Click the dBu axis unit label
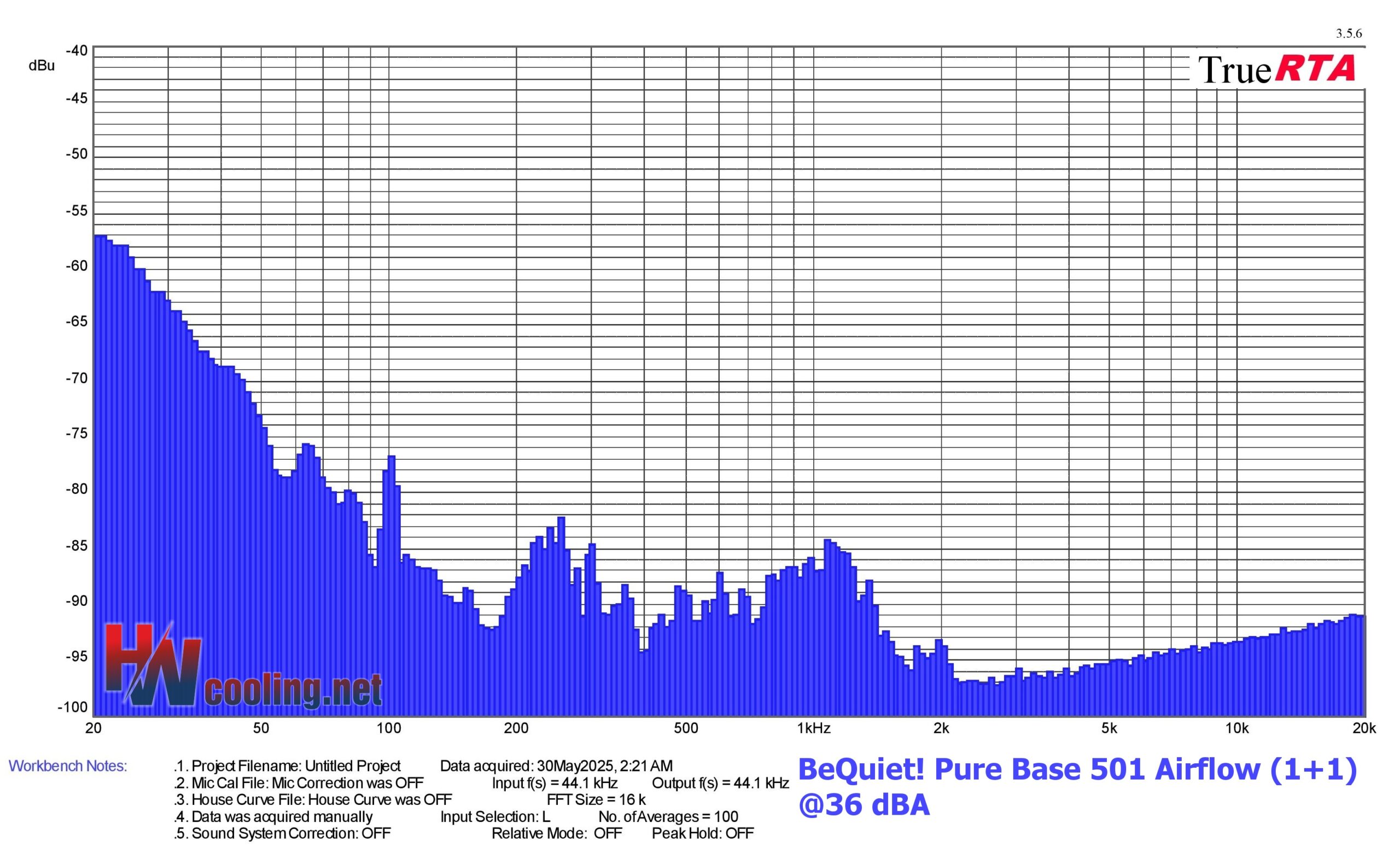Image resolution: width=1400 pixels, height=853 pixels. 42,66
